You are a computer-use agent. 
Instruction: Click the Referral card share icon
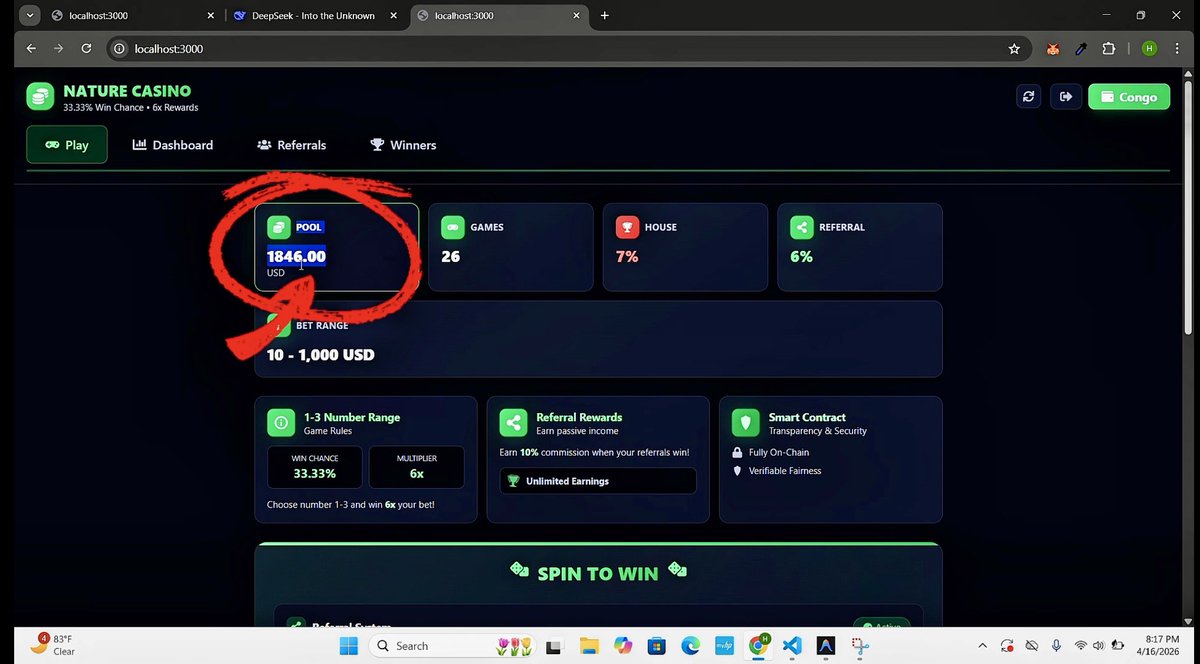[801, 227]
